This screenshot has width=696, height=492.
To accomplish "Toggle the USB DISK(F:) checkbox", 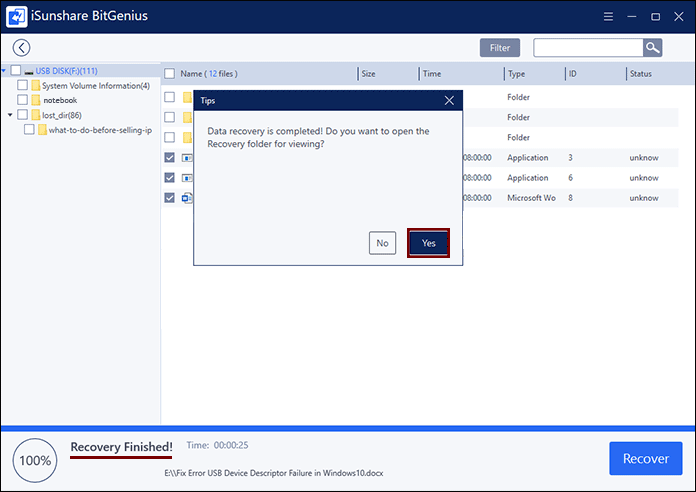I will [x=16, y=70].
